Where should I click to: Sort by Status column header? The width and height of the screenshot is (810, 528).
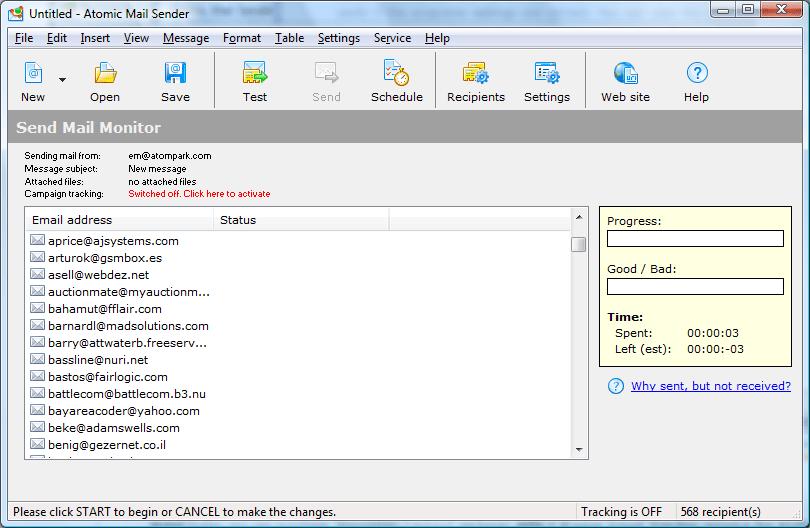click(301, 220)
